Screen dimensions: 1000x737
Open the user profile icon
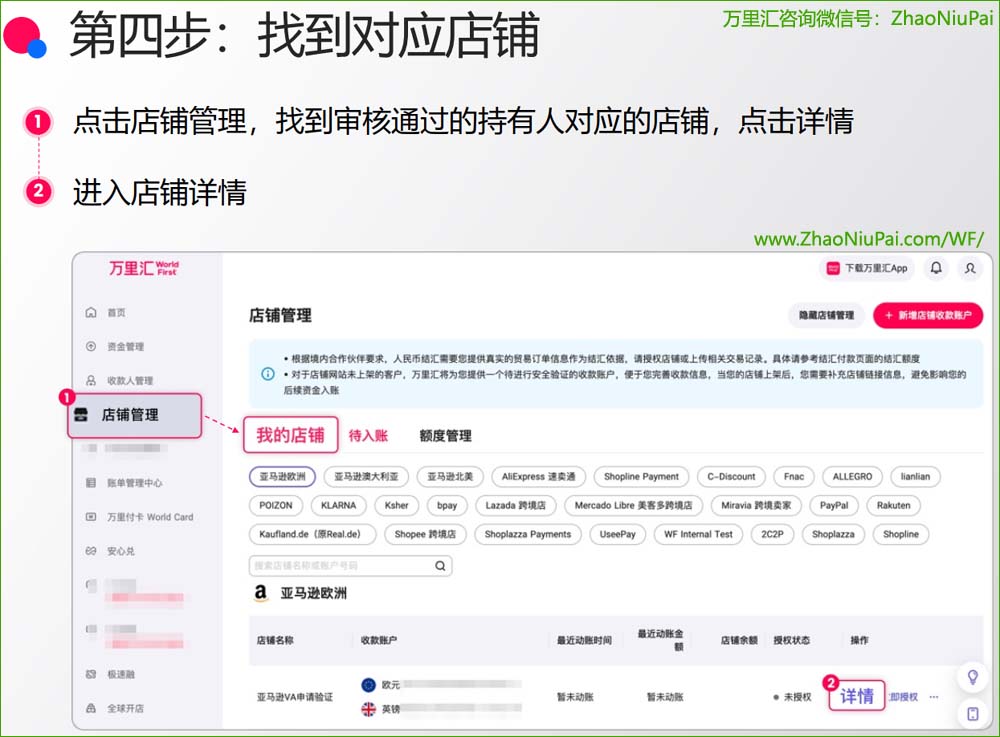point(970,268)
